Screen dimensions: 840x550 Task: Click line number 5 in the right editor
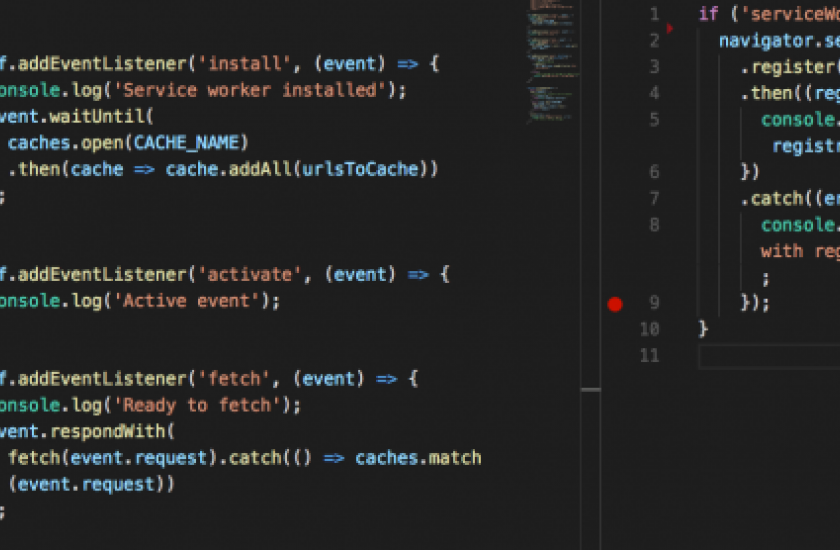[654, 119]
